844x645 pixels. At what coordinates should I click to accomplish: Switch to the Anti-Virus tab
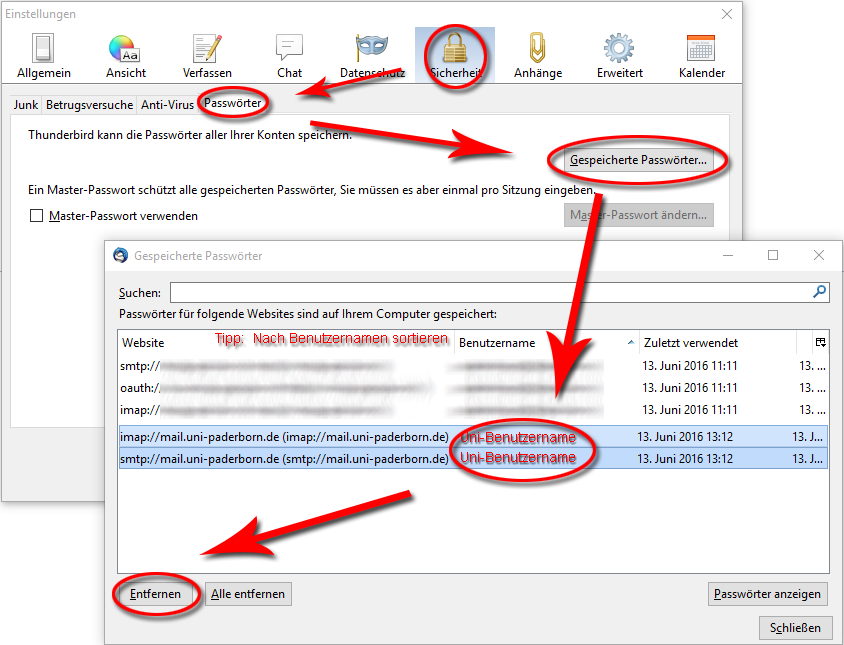[167, 104]
